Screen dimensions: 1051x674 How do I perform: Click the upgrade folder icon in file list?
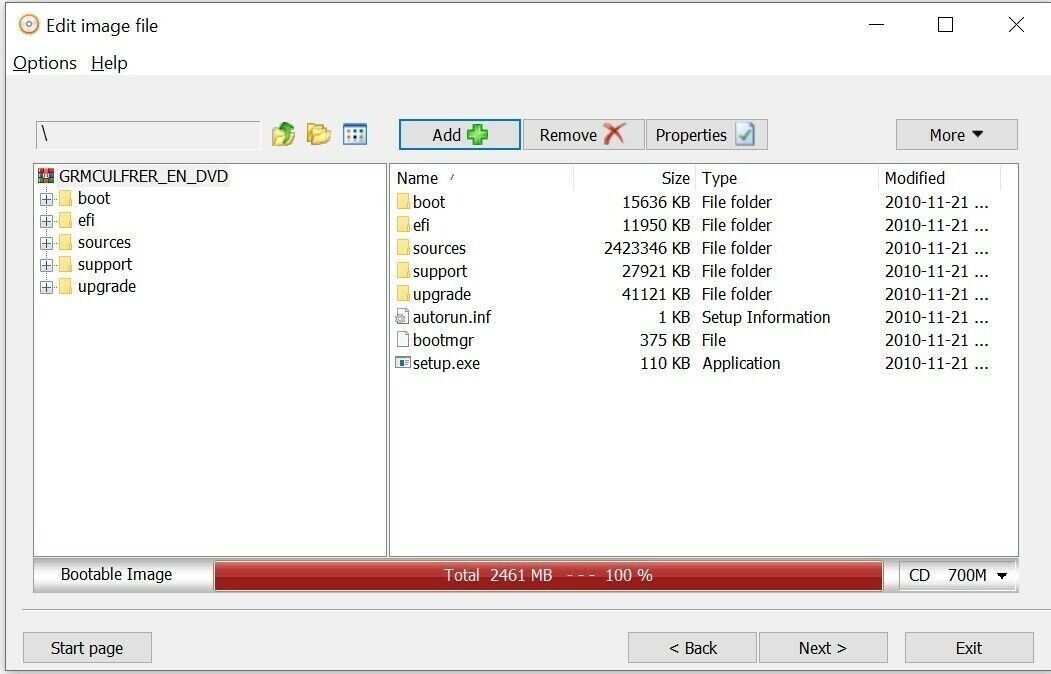[402, 294]
